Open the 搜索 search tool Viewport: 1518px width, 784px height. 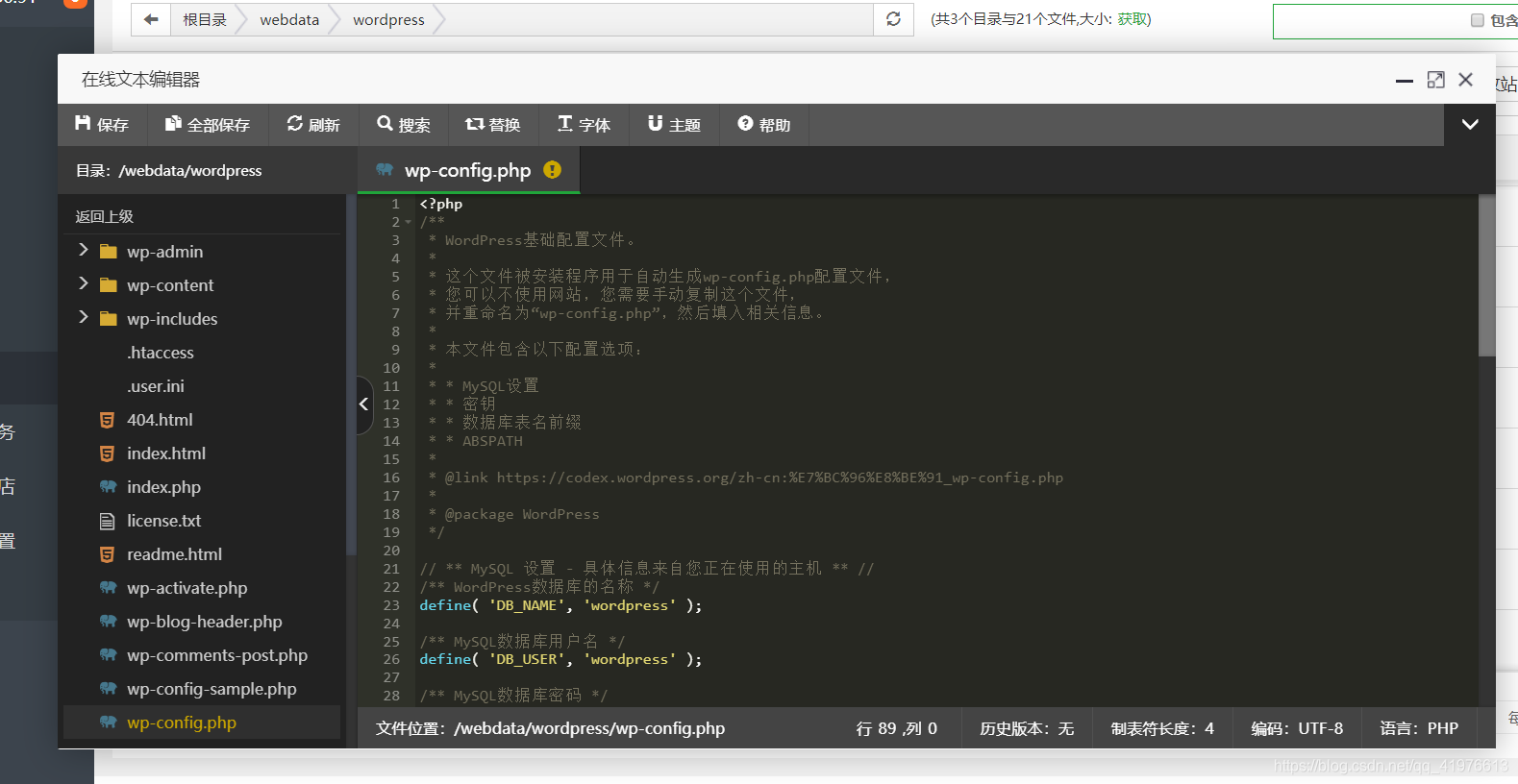tap(404, 125)
